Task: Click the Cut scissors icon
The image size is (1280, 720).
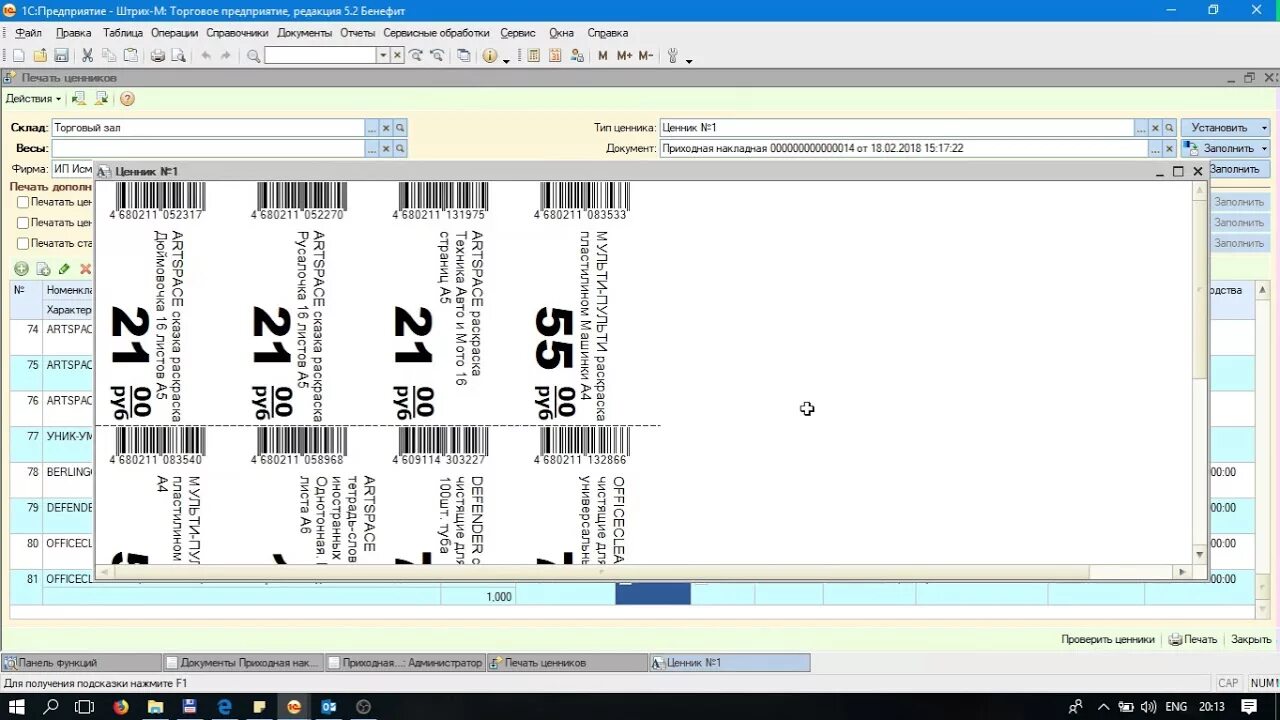Action: click(x=87, y=56)
